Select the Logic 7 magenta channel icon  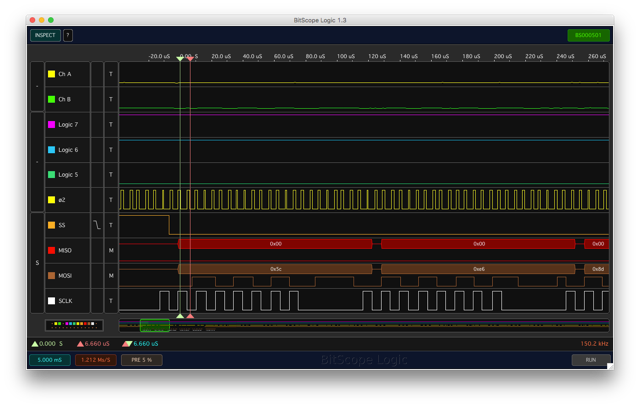(x=52, y=124)
